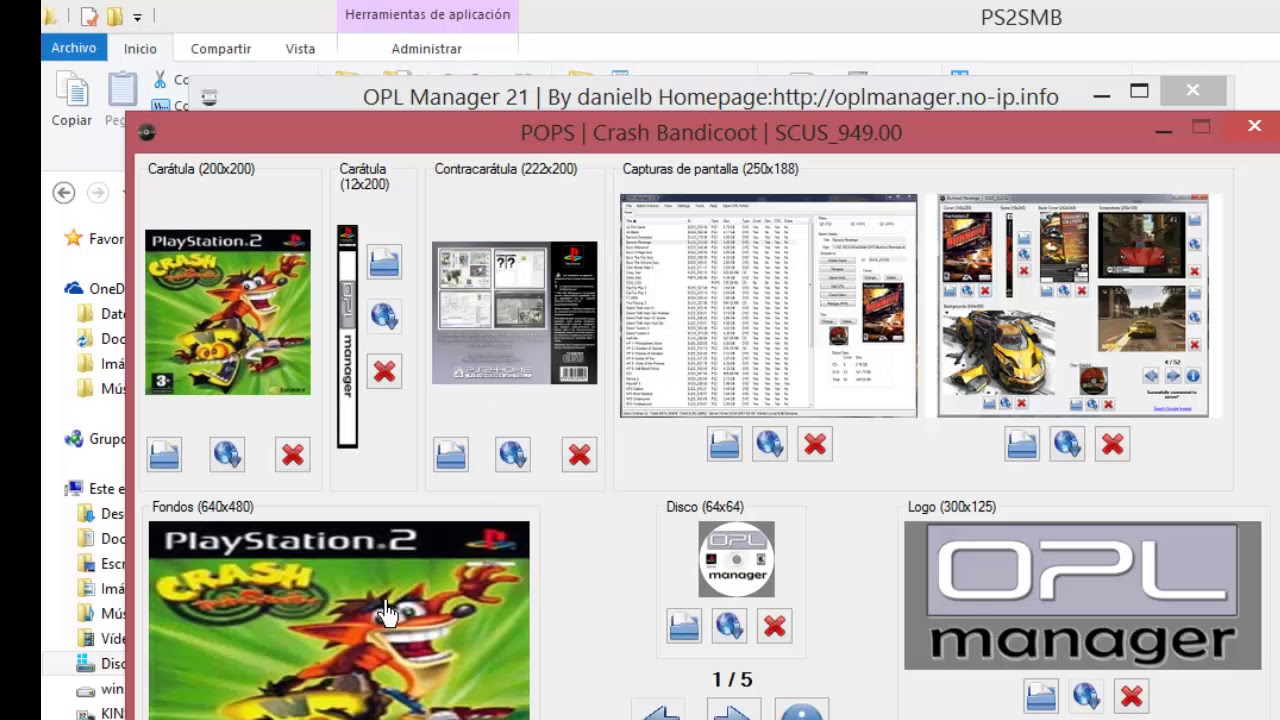Viewport: 1280px width, 720px height.
Task: Download the Carátula (12x200) spine online
Action: [384, 317]
